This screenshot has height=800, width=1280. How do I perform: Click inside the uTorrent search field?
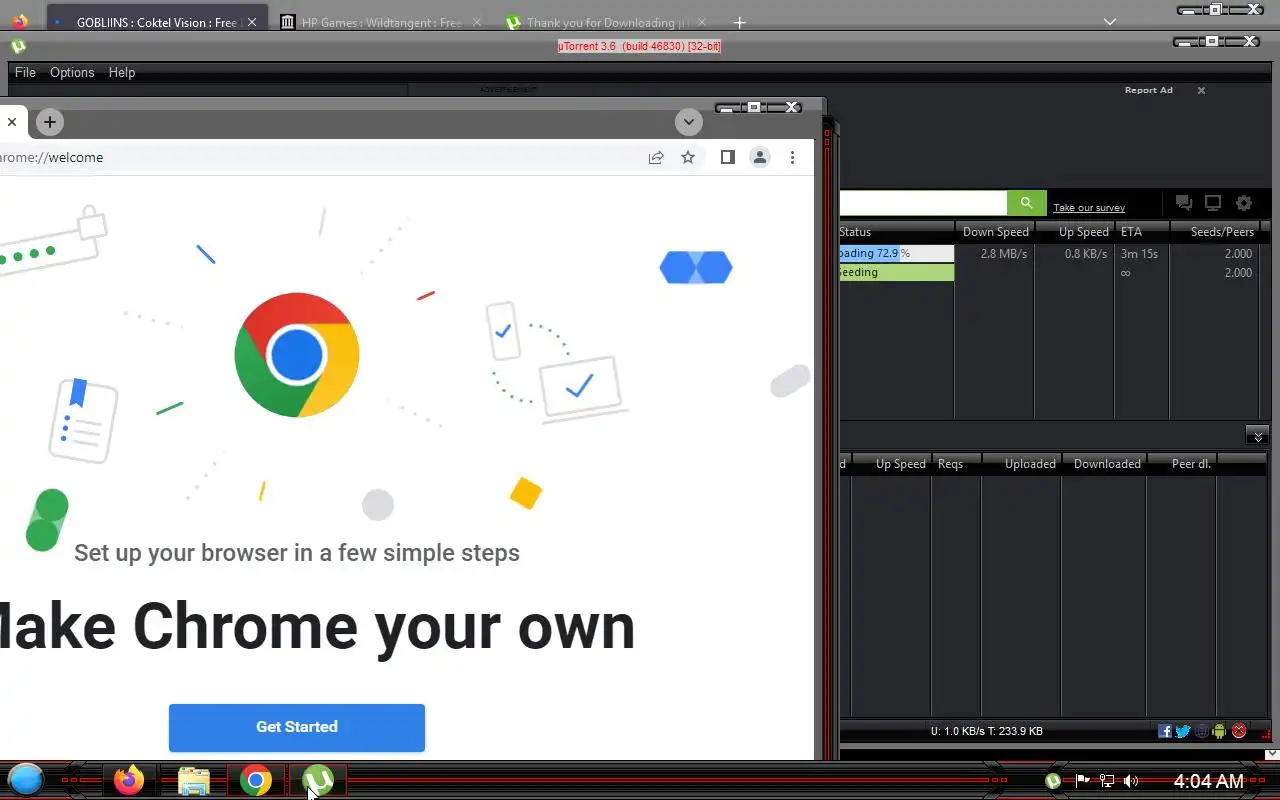tap(922, 203)
